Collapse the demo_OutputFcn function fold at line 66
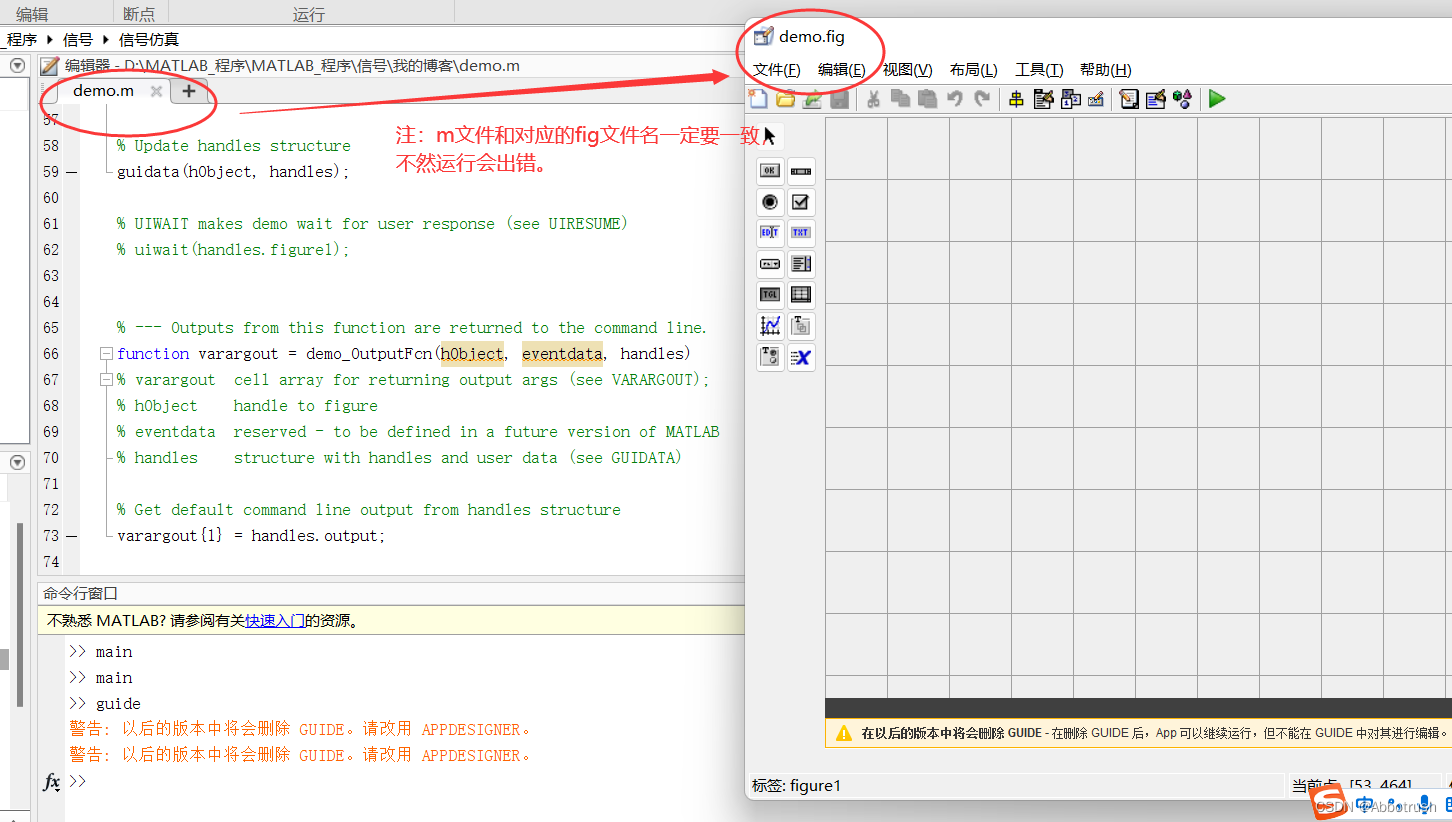Viewport: 1452px width, 822px height. tap(106, 354)
